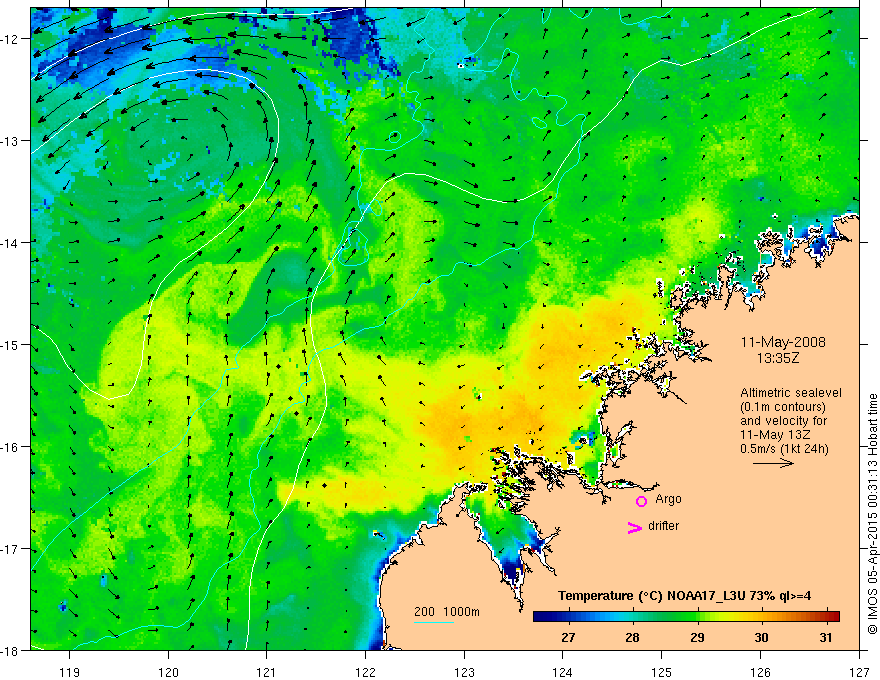Click the (0.1m contours) text
880x680 pixels.
point(783,407)
